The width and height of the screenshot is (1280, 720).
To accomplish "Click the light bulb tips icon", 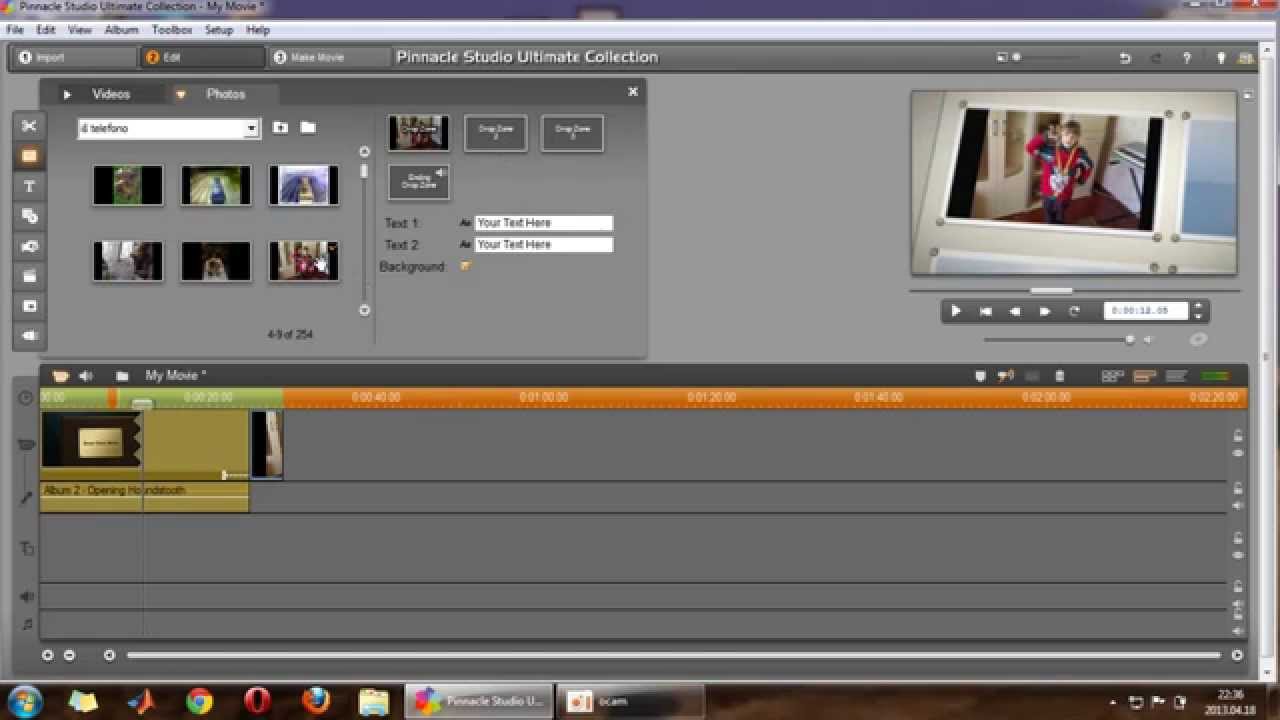I will click(1221, 58).
